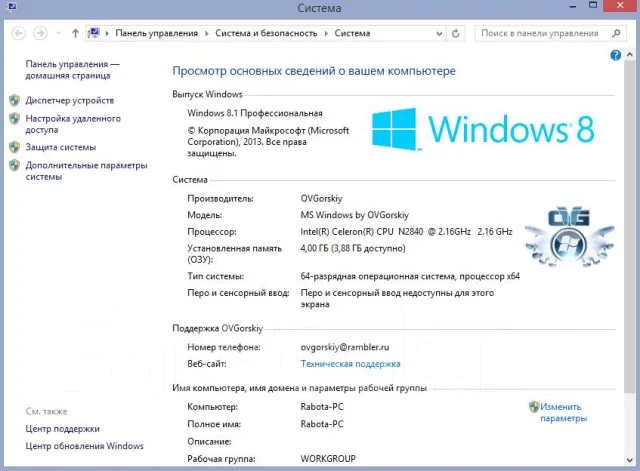Close the 'Система' window
Screen dimensions: 640x471
tap(620, 6)
